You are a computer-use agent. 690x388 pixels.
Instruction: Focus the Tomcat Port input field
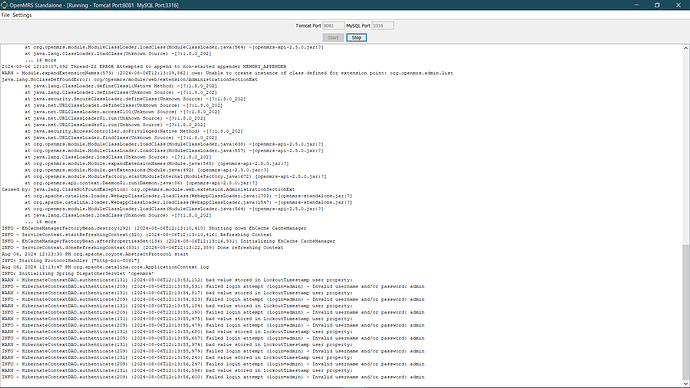(x=333, y=26)
